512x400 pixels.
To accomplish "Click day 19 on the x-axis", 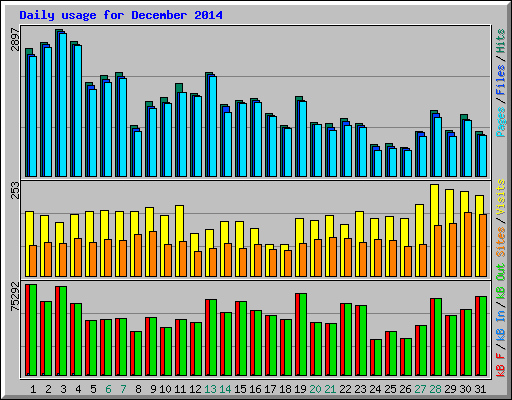I will tap(300, 389).
